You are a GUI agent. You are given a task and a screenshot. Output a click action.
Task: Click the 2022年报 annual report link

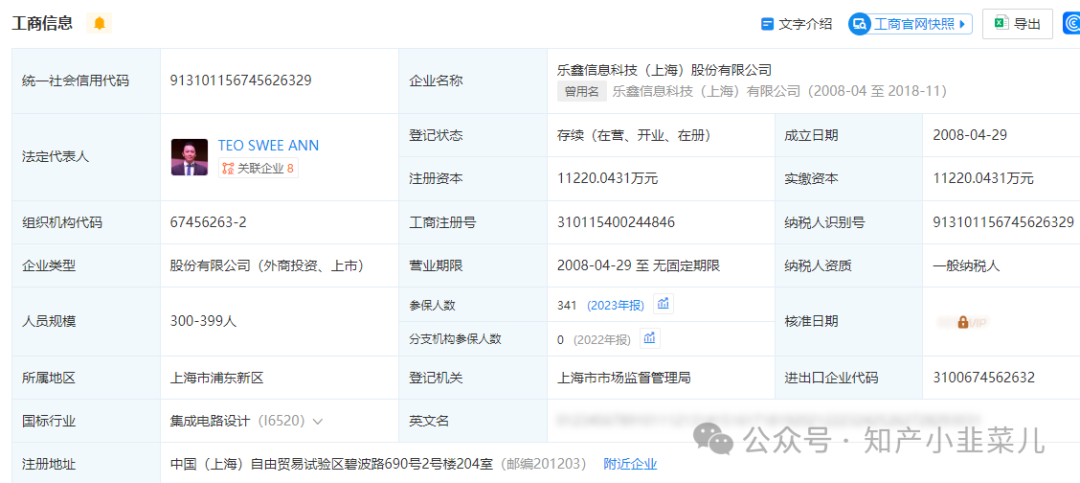(x=602, y=339)
